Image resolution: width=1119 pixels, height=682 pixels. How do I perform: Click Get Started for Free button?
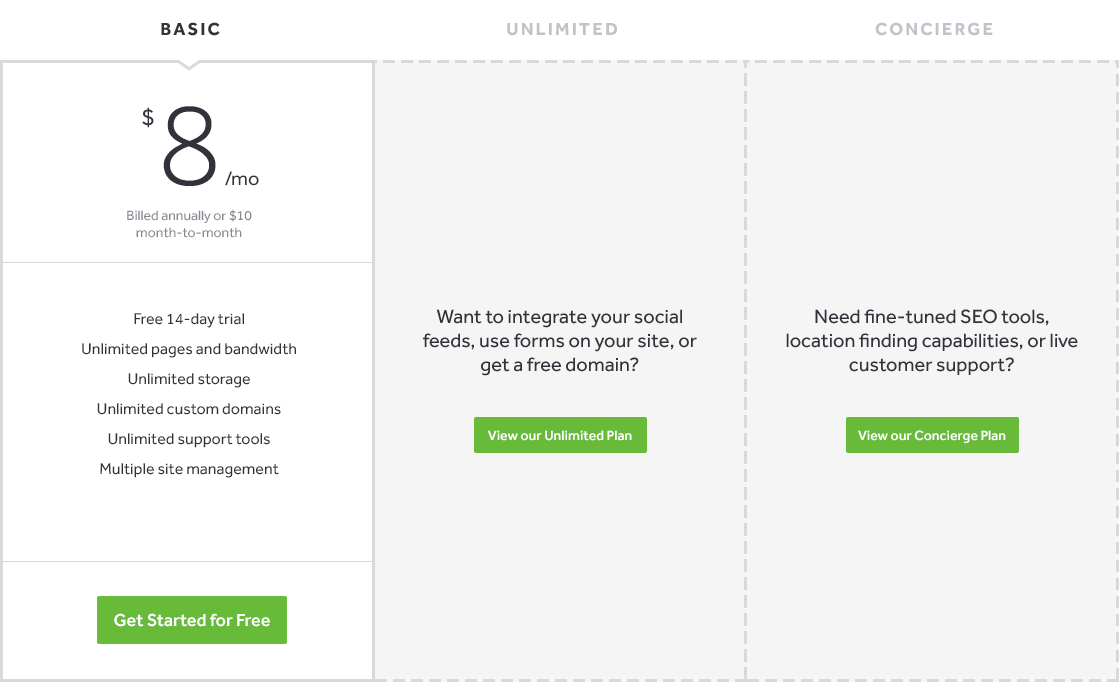click(x=192, y=620)
